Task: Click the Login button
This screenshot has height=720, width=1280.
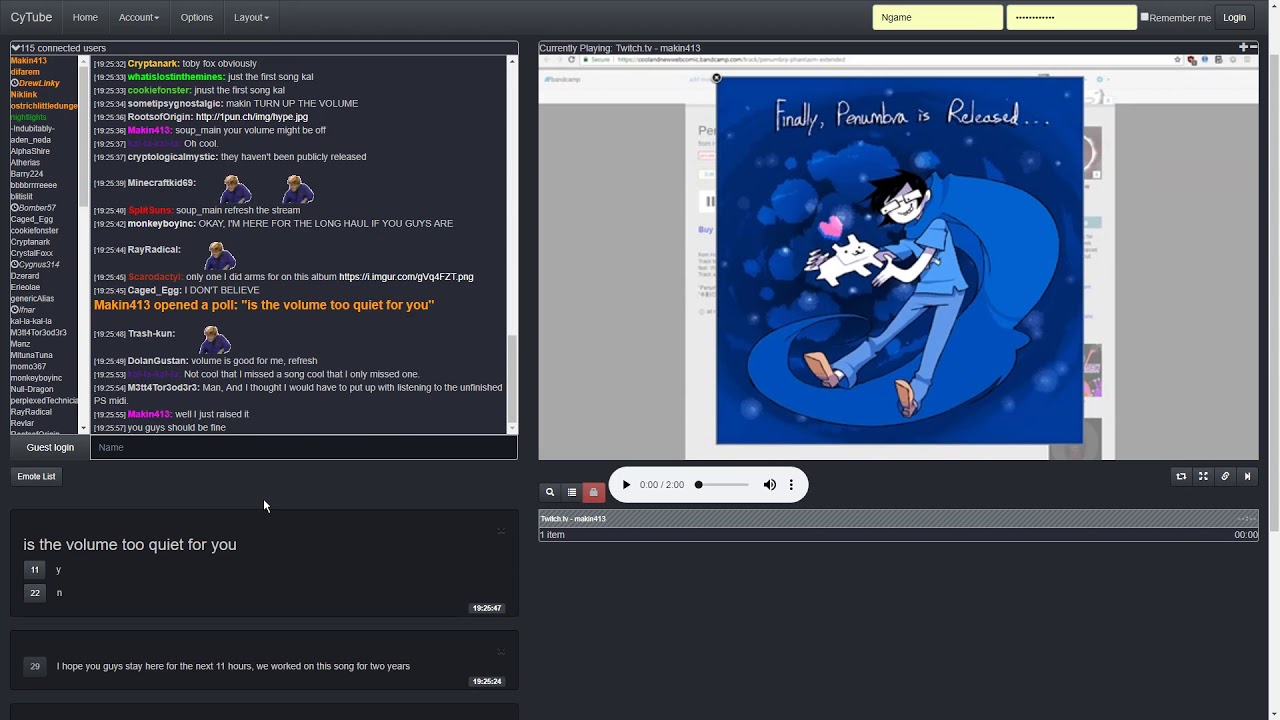Action: tap(1234, 17)
